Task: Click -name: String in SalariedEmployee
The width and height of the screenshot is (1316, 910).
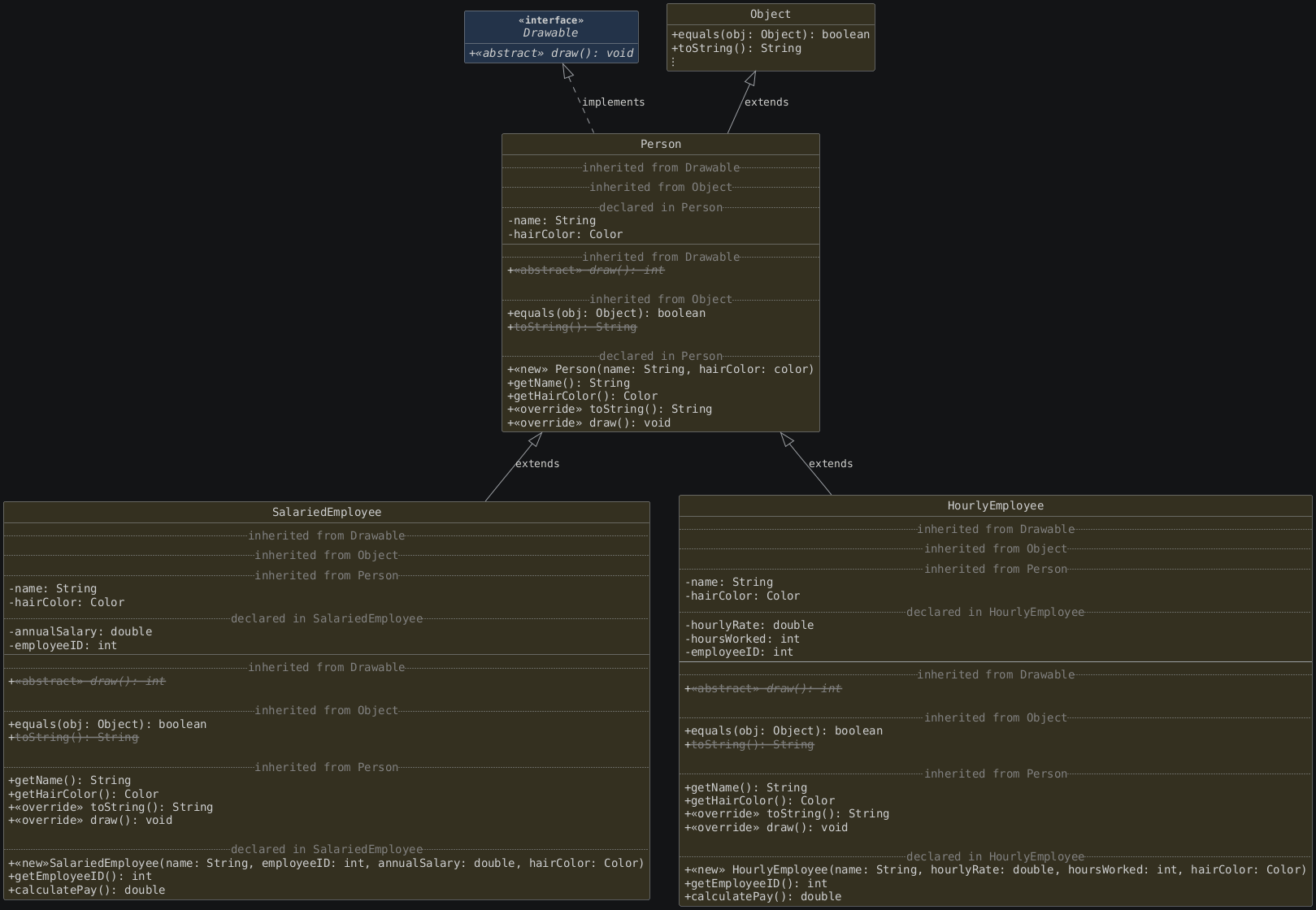Action: point(53,589)
